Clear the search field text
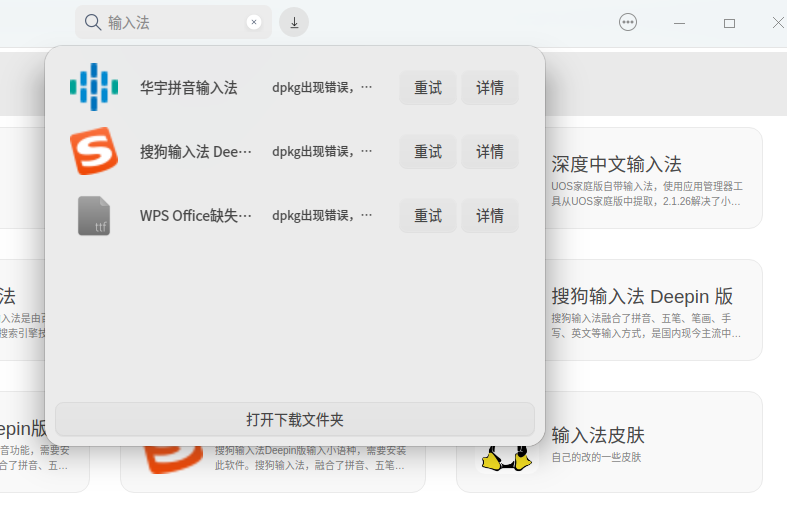 254,22
